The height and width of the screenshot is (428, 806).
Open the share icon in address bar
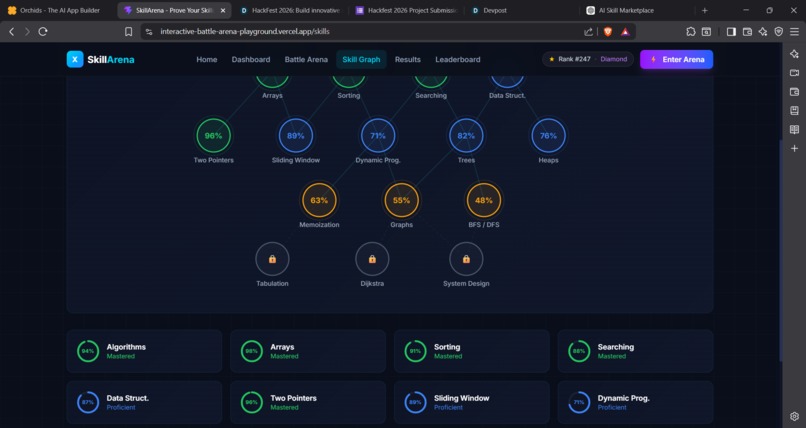point(589,31)
